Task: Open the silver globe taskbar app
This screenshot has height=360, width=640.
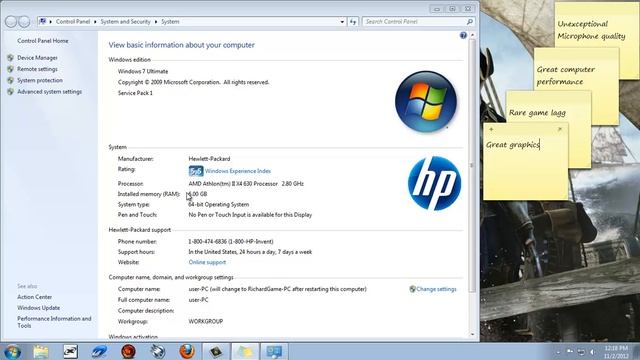Action: coord(158,351)
